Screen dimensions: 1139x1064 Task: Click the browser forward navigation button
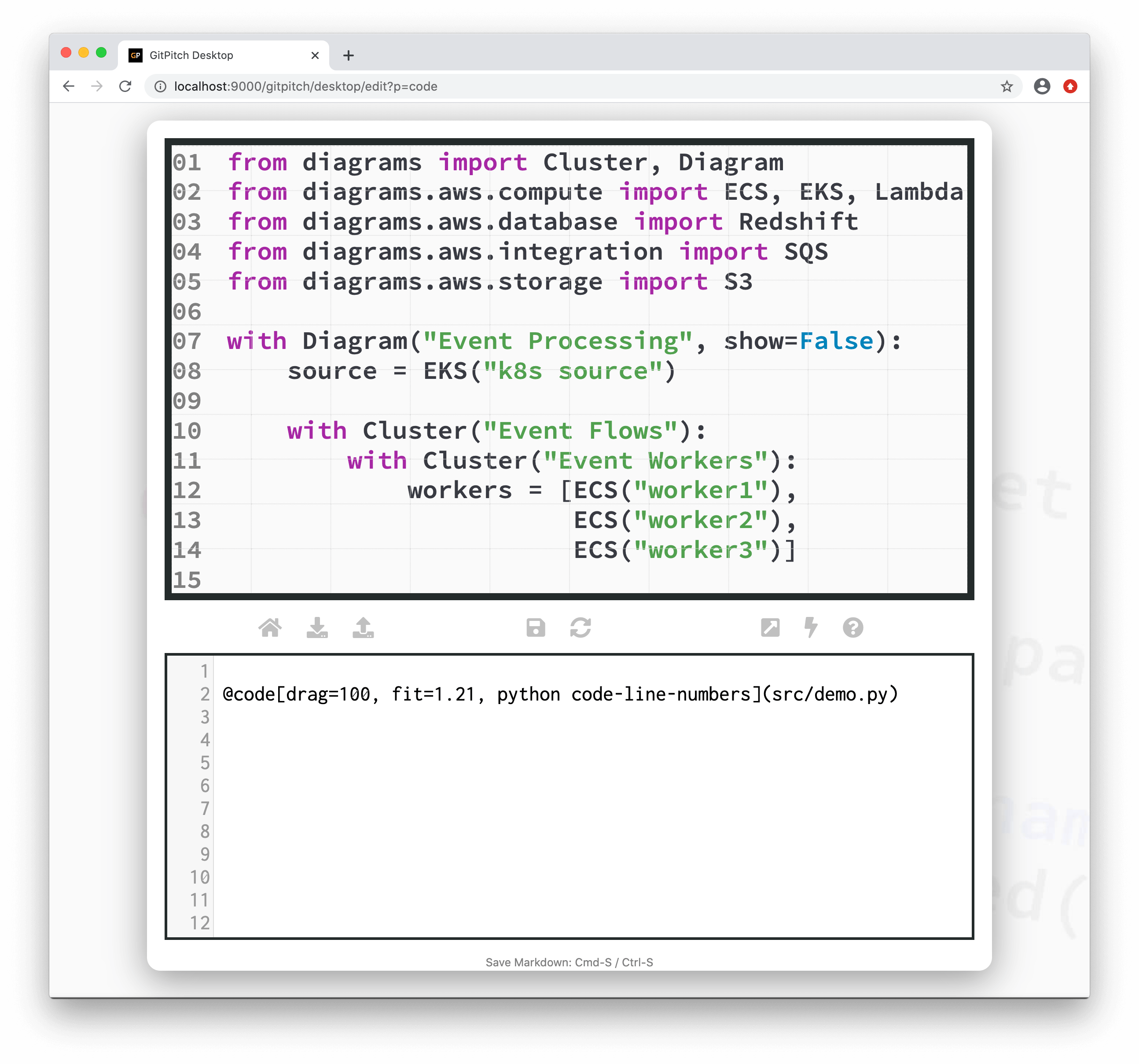(x=96, y=87)
